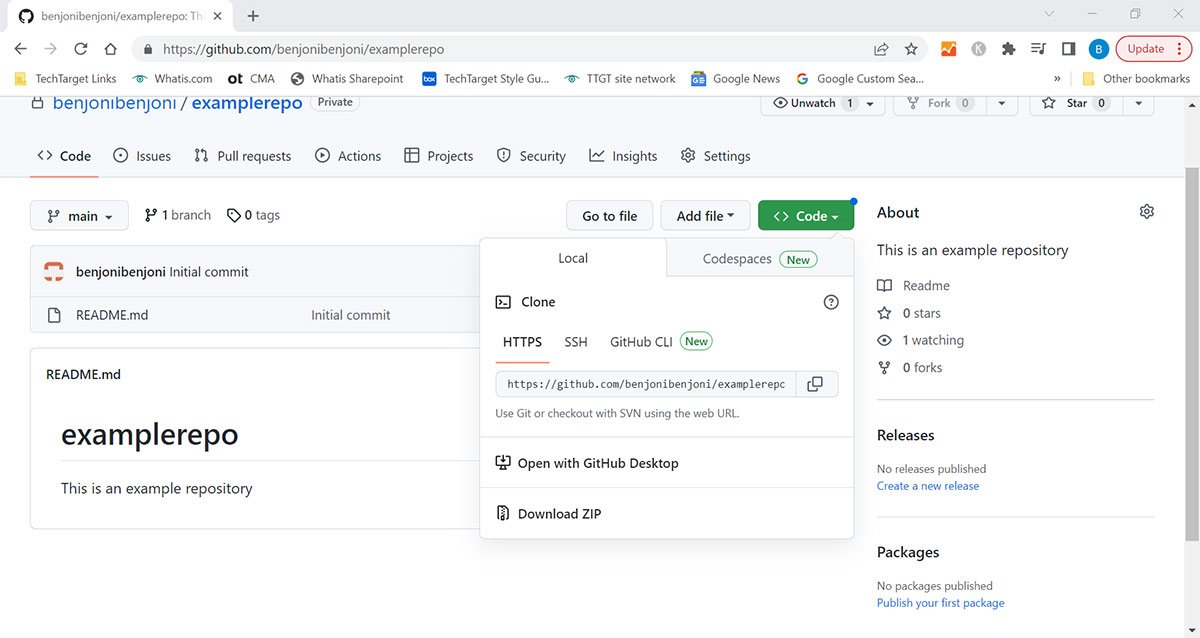Screen dimensions: 1200x638
Task: Open the Insights tab
Action: coord(623,156)
